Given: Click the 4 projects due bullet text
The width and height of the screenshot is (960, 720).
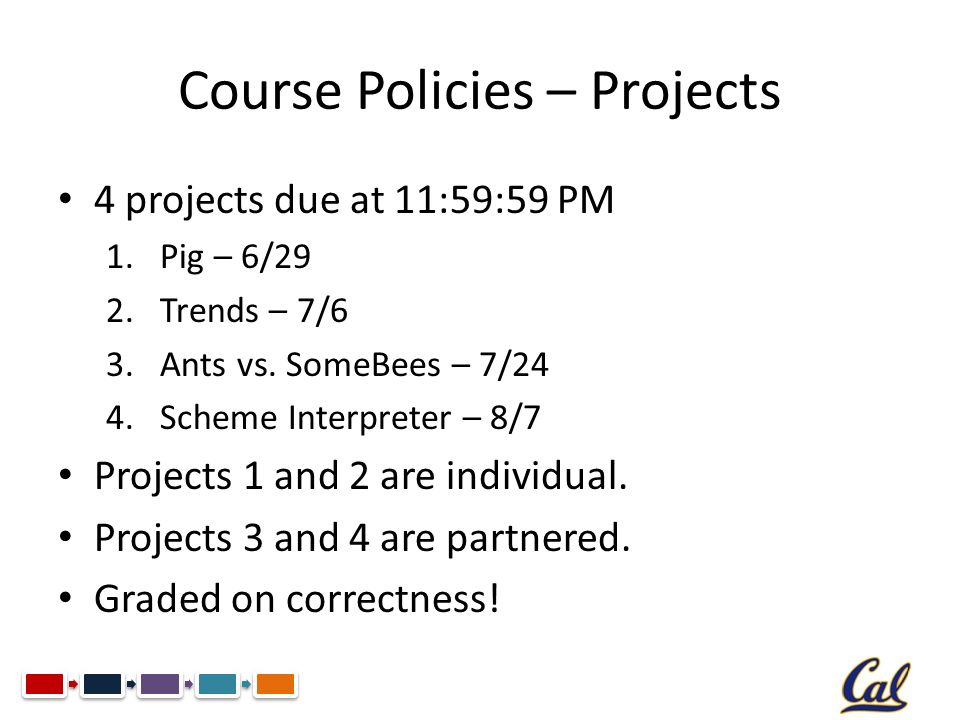Looking at the screenshot, I should 354,201.
